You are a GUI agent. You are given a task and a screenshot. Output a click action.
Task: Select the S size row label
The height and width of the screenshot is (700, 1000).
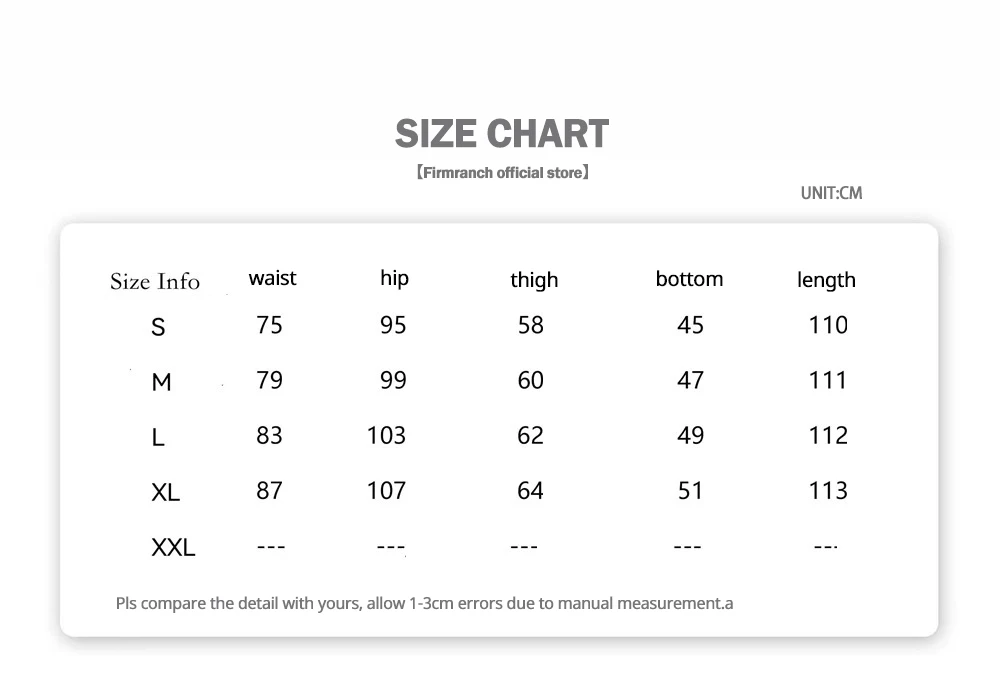158,327
